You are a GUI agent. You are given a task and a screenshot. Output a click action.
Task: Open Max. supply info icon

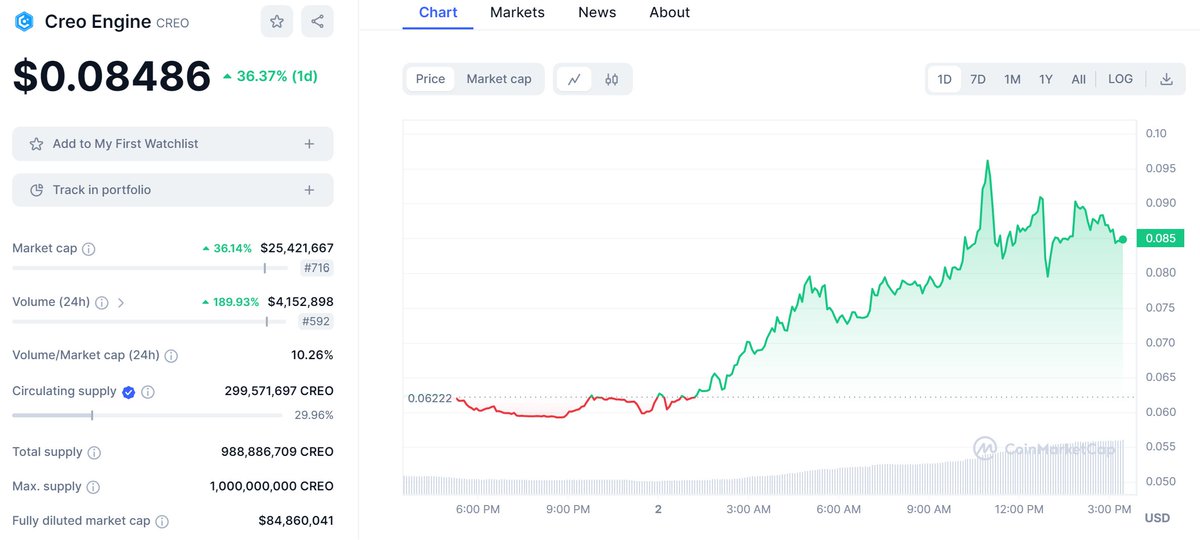93,487
